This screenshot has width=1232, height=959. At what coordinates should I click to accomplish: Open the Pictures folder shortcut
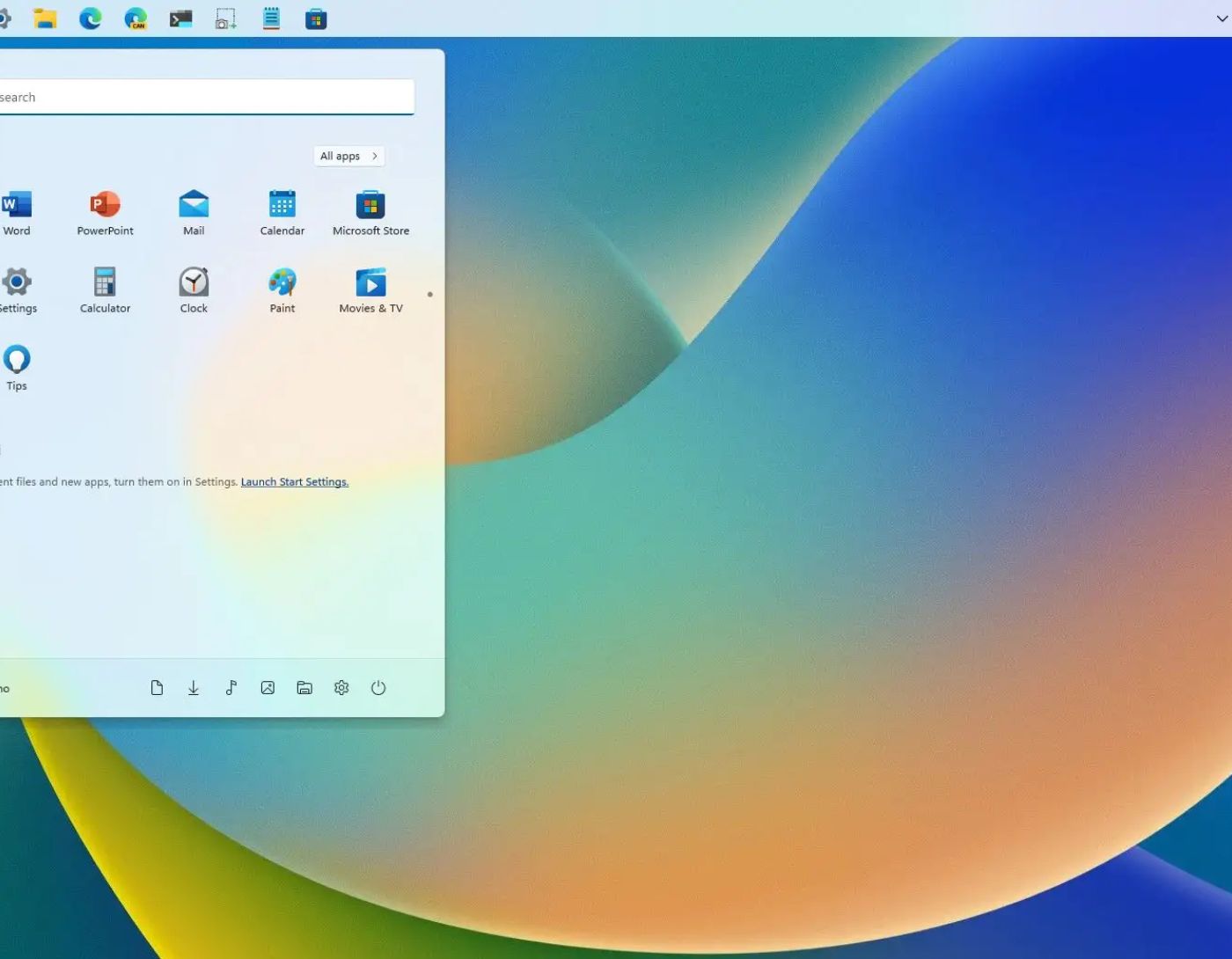pos(268,688)
